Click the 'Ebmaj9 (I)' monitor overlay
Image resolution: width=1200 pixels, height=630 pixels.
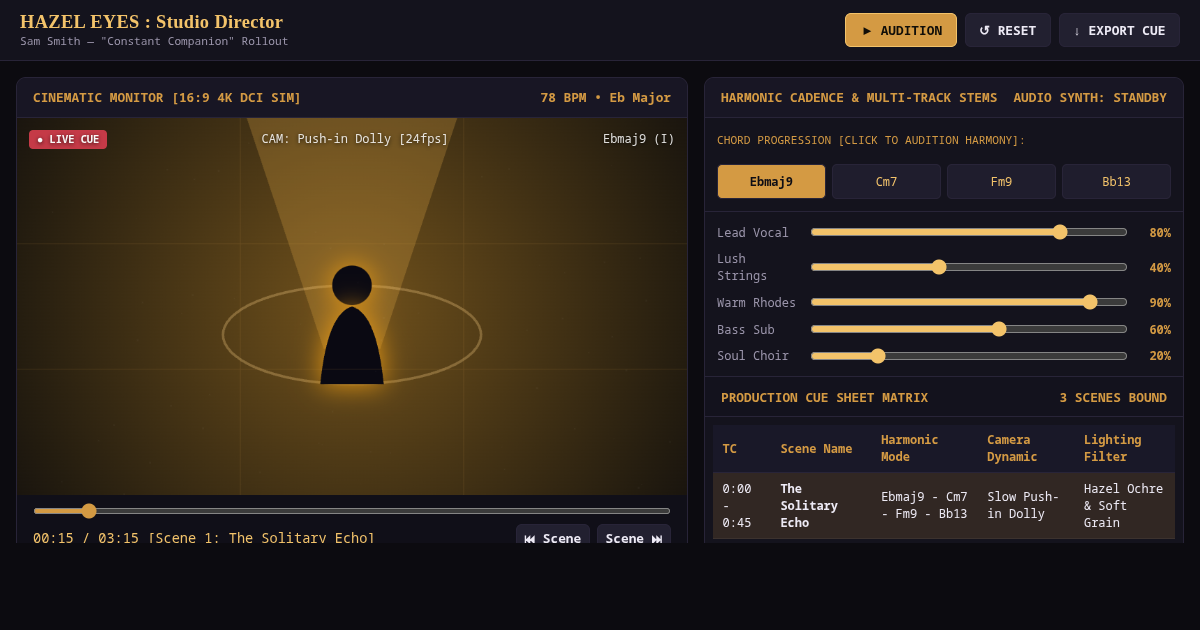(x=639, y=139)
